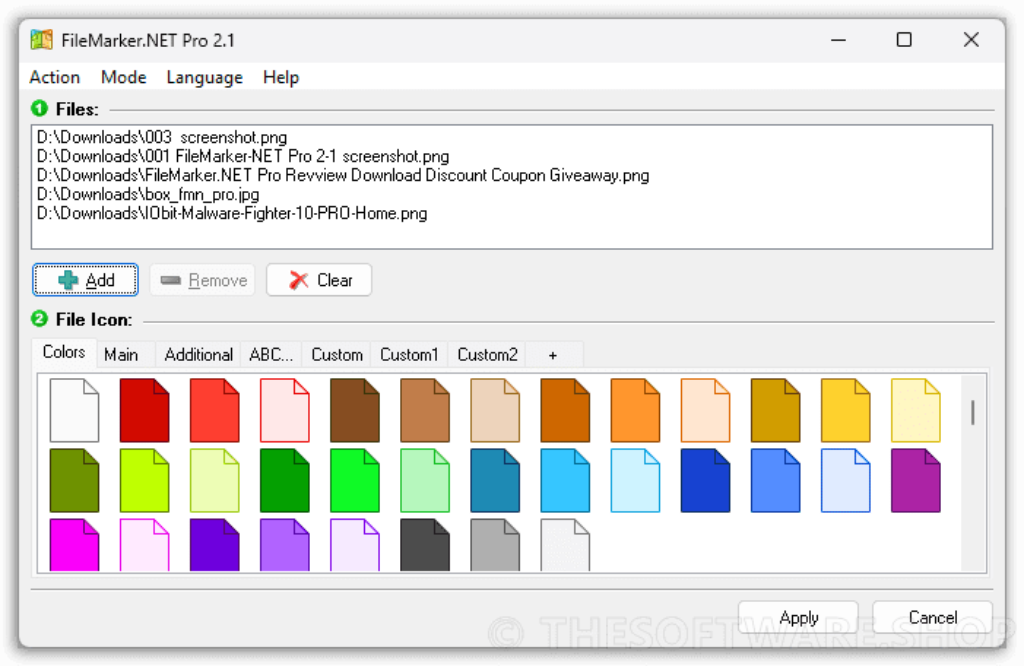The width and height of the screenshot is (1024, 666).
Task: Cancel and close dialog
Action: 933,617
